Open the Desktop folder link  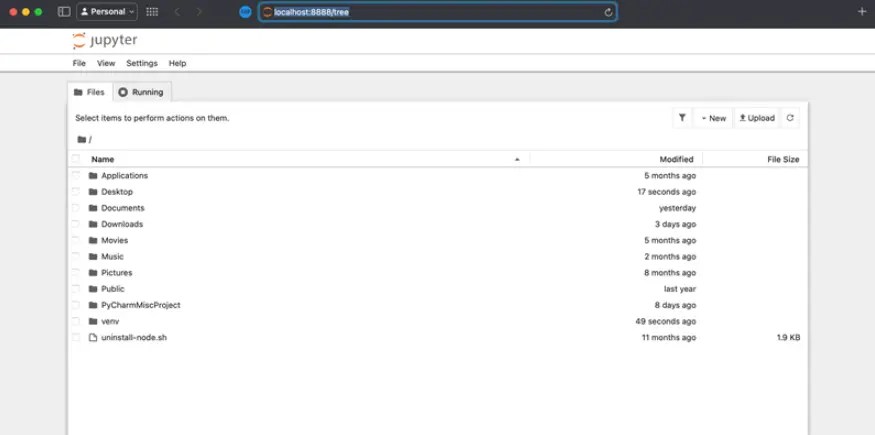117,192
